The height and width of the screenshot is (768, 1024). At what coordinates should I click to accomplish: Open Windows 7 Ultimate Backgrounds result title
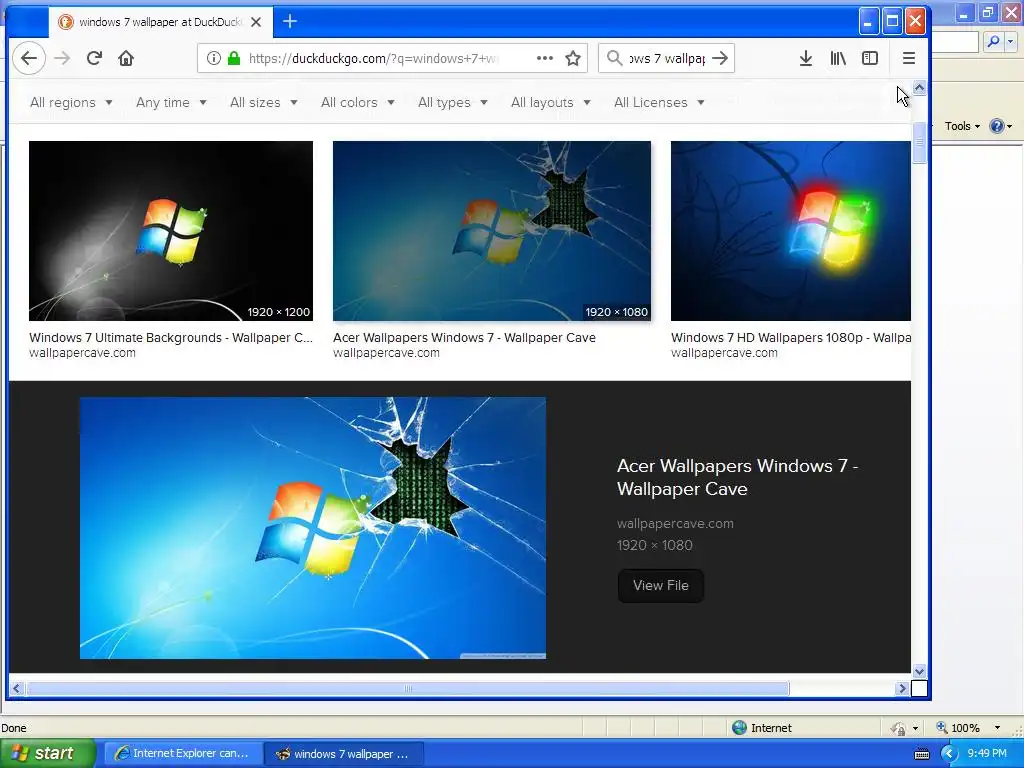click(x=170, y=338)
